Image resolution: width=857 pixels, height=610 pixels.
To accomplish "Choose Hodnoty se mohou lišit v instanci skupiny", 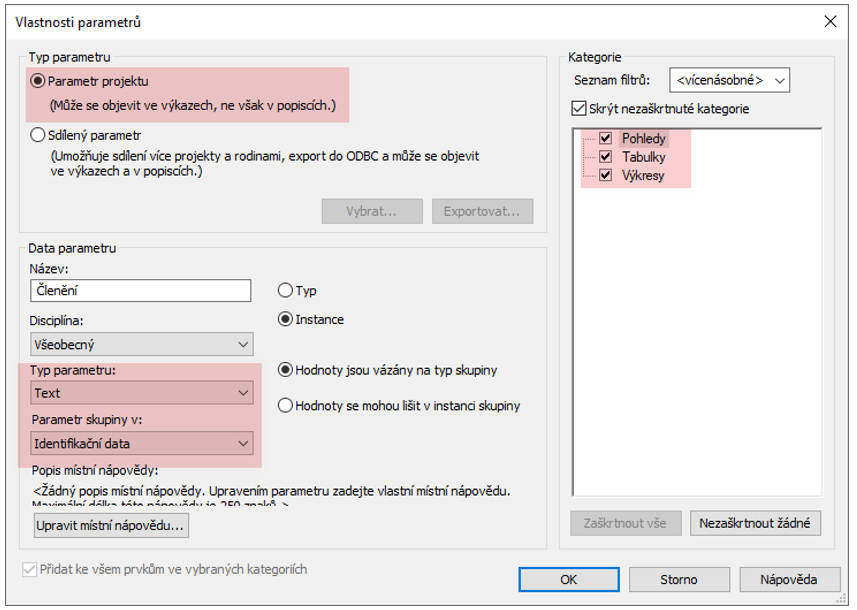I will point(285,406).
